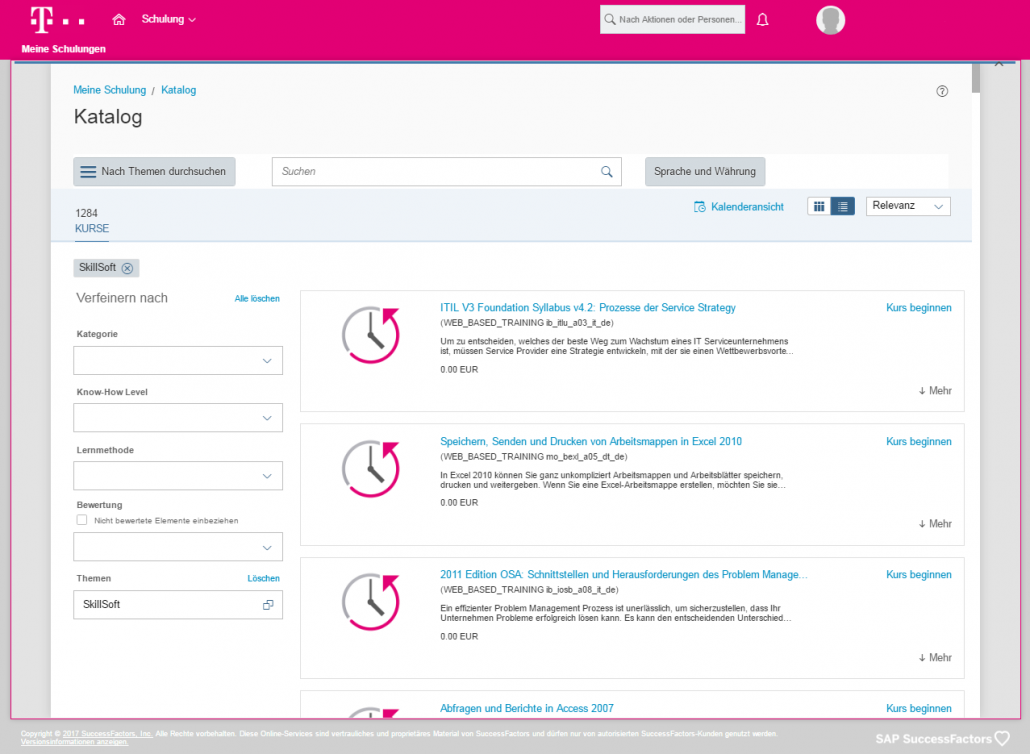The width and height of the screenshot is (1030, 754).
Task: Toggle the list view button
Action: click(x=842, y=206)
